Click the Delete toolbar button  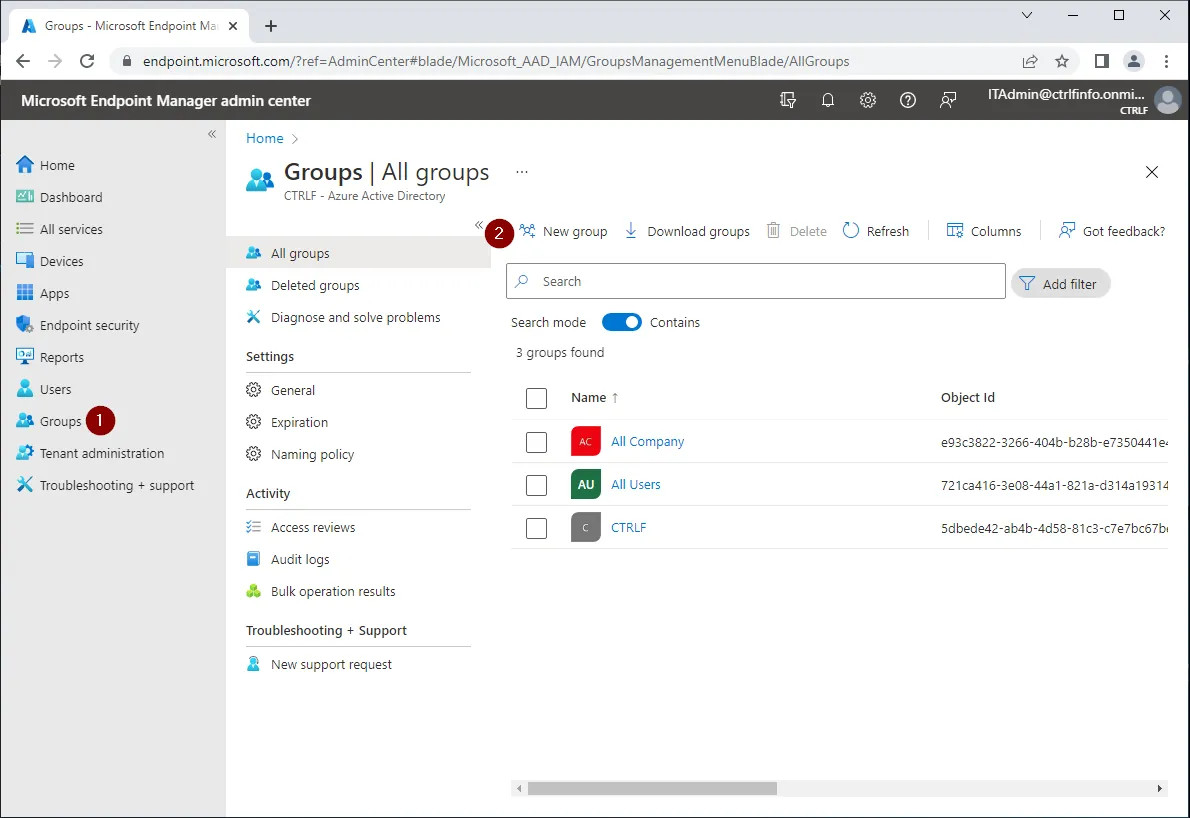coord(797,231)
